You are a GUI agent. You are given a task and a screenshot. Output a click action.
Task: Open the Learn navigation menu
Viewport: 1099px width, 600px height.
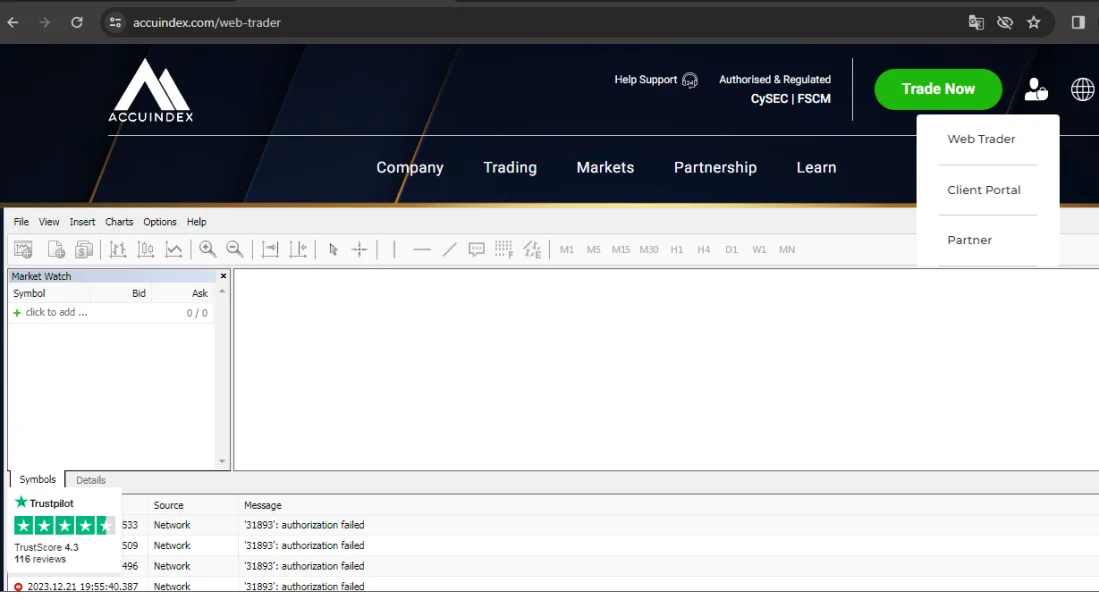(817, 168)
